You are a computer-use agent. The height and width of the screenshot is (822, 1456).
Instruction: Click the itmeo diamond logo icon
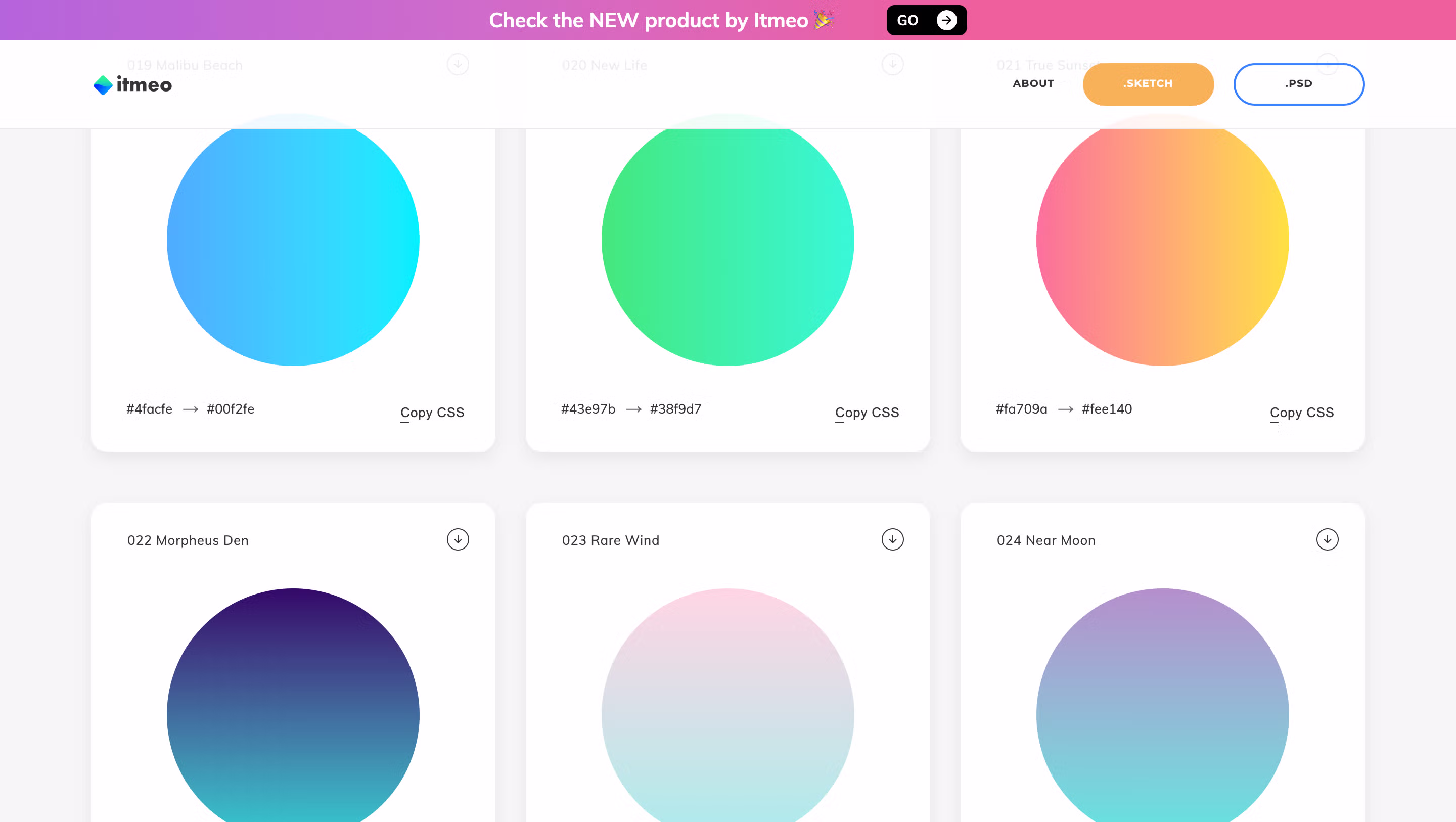coord(103,85)
